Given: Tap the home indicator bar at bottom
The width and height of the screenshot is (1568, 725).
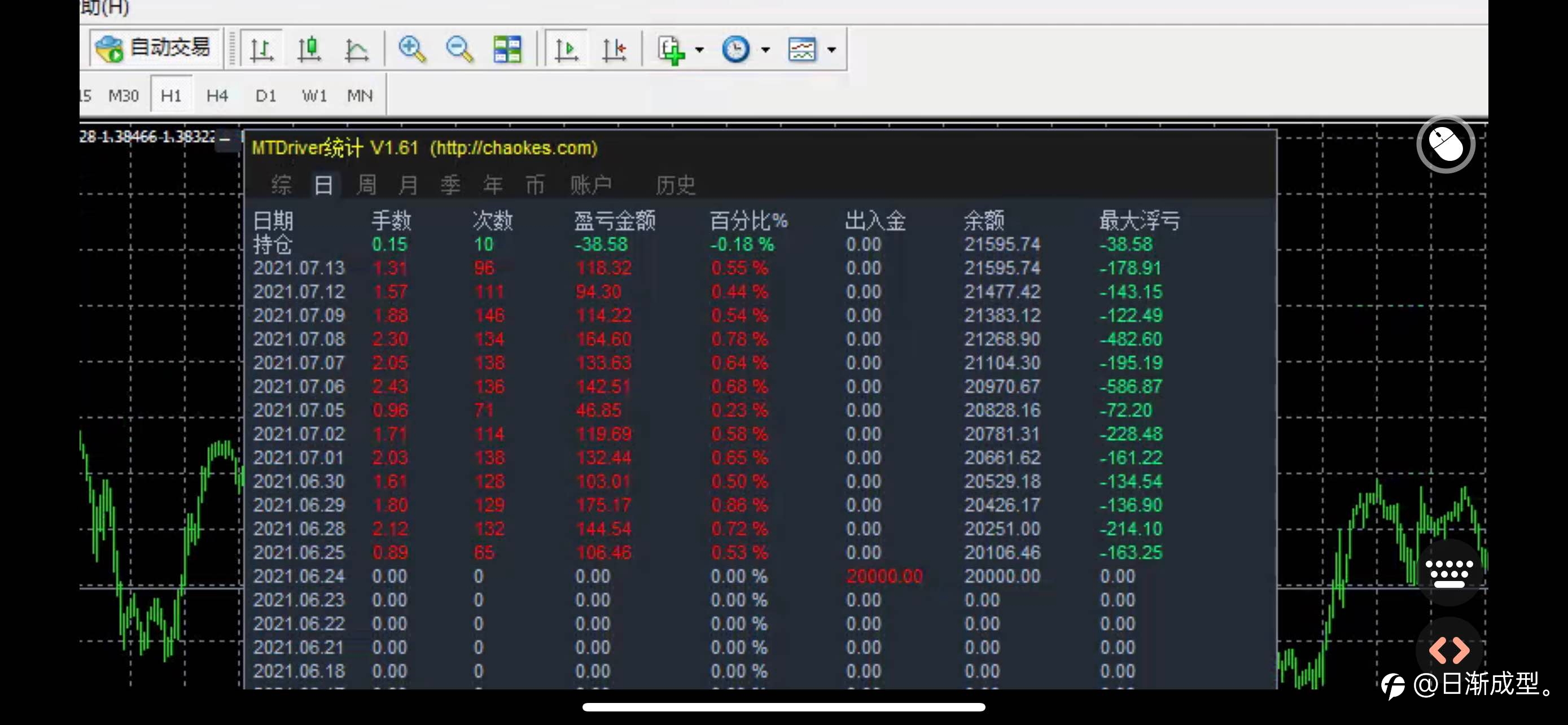Looking at the screenshot, I should (x=783, y=707).
